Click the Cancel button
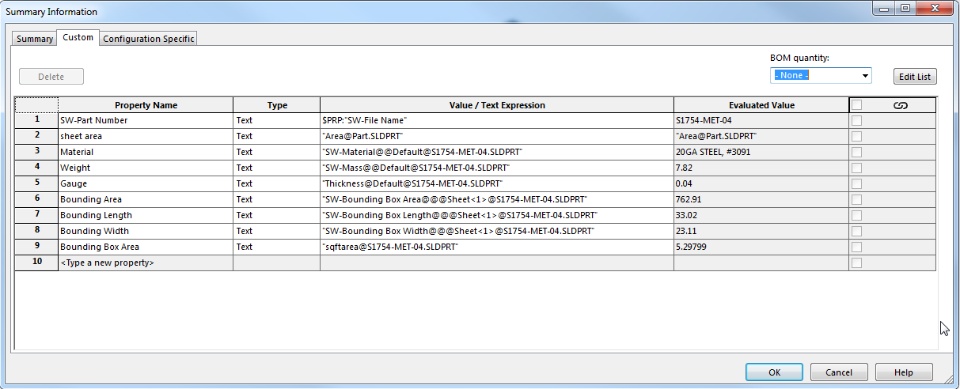This screenshot has height=389, width=960. pyautogui.click(x=838, y=372)
